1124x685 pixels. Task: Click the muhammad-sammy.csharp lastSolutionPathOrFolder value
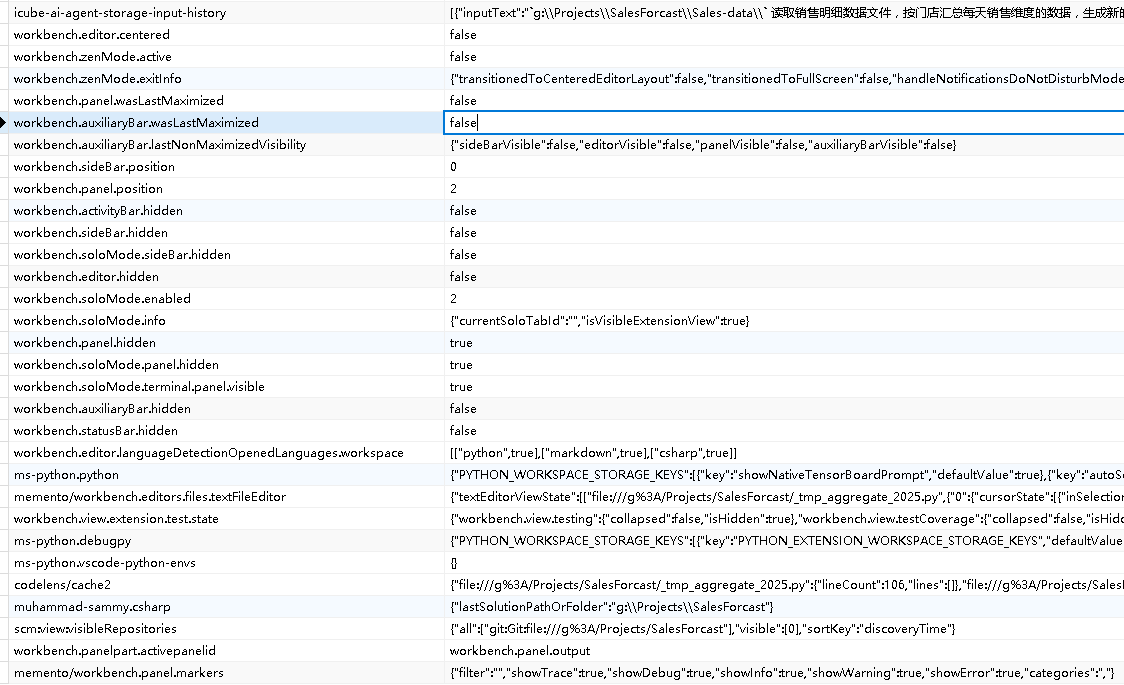612,607
